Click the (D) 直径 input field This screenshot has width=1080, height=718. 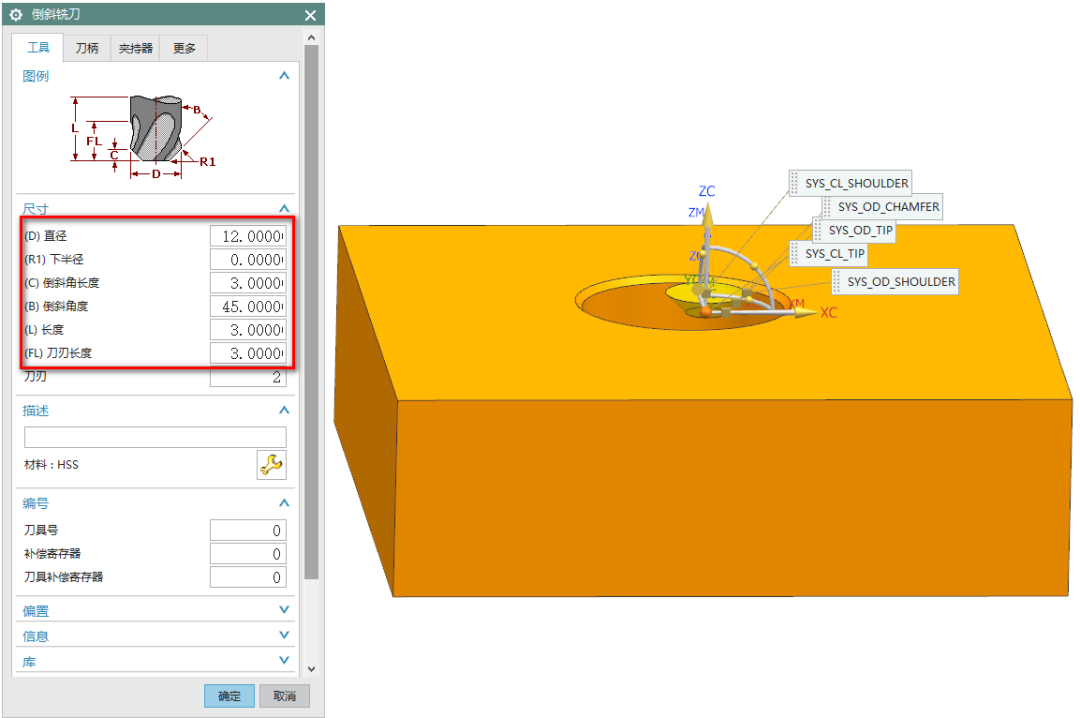[x=248, y=236]
